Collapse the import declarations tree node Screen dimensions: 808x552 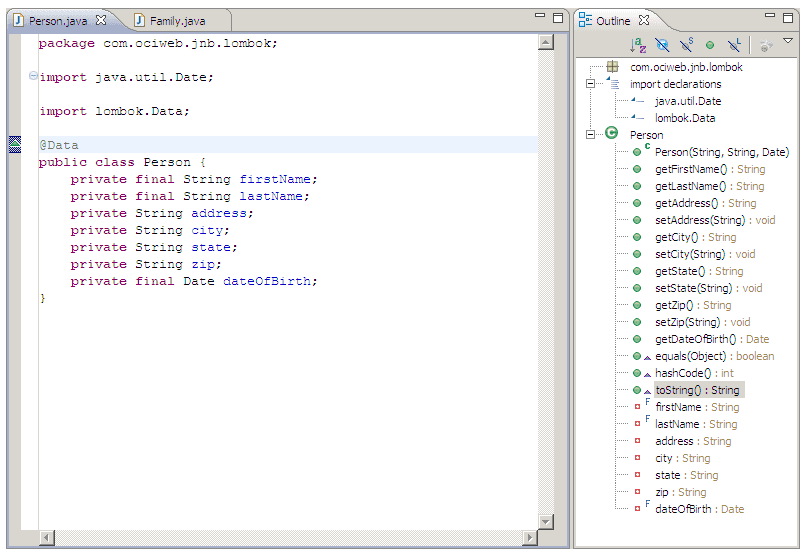[591, 84]
